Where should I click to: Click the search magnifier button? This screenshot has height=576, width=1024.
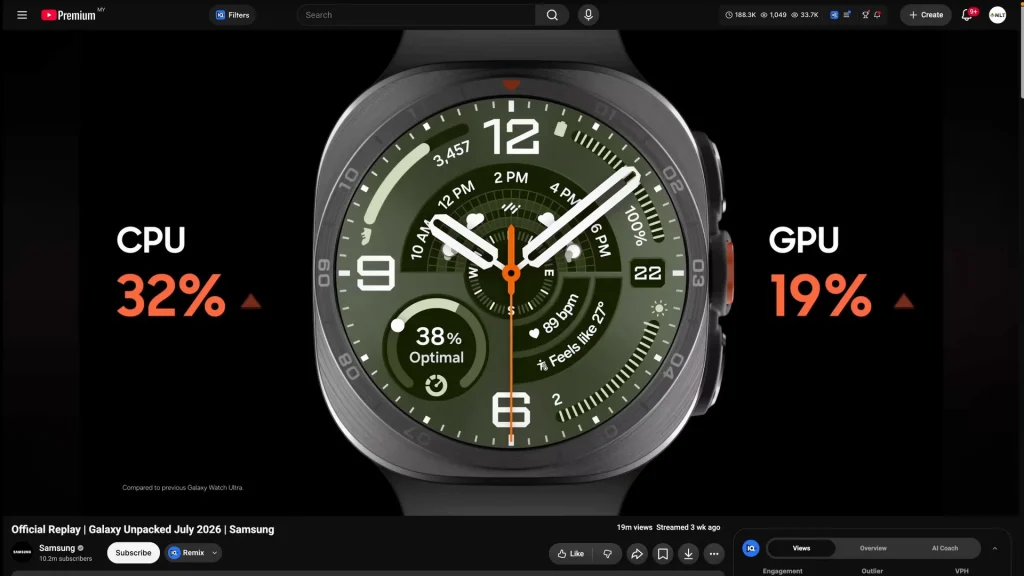click(x=552, y=15)
